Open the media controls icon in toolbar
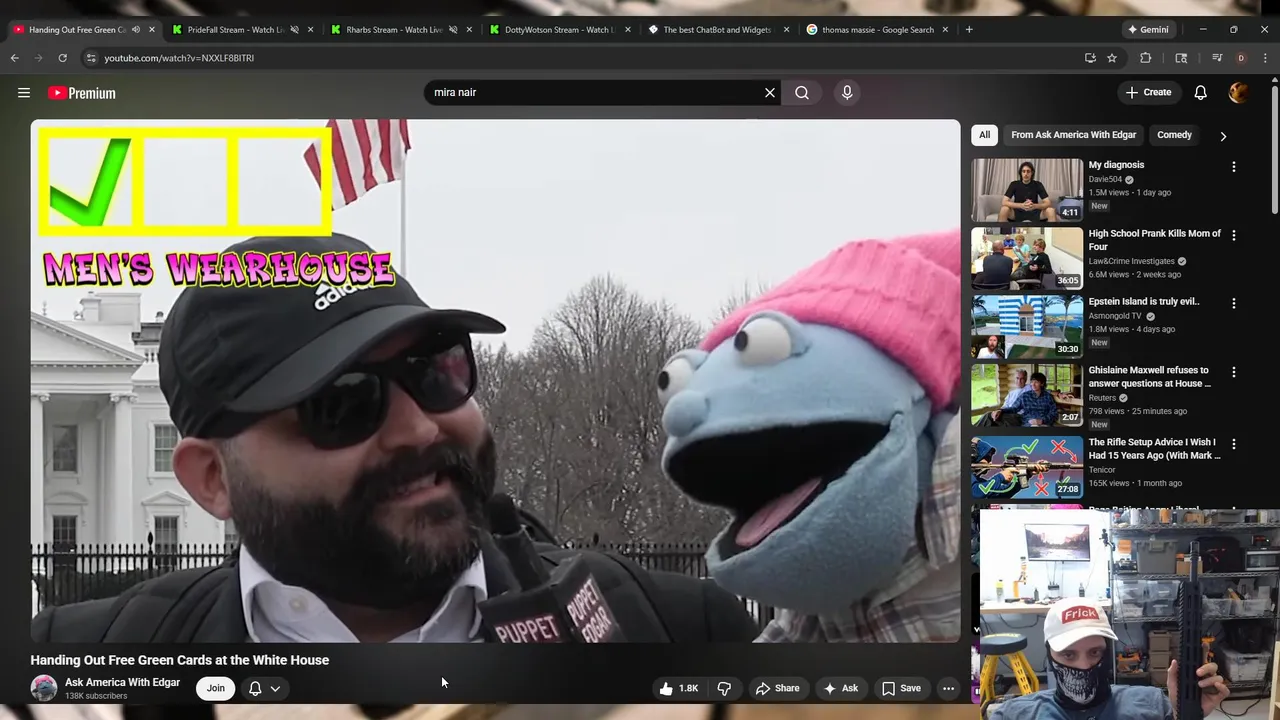The width and height of the screenshot is (1280, 720). (x=1217, y=58)
